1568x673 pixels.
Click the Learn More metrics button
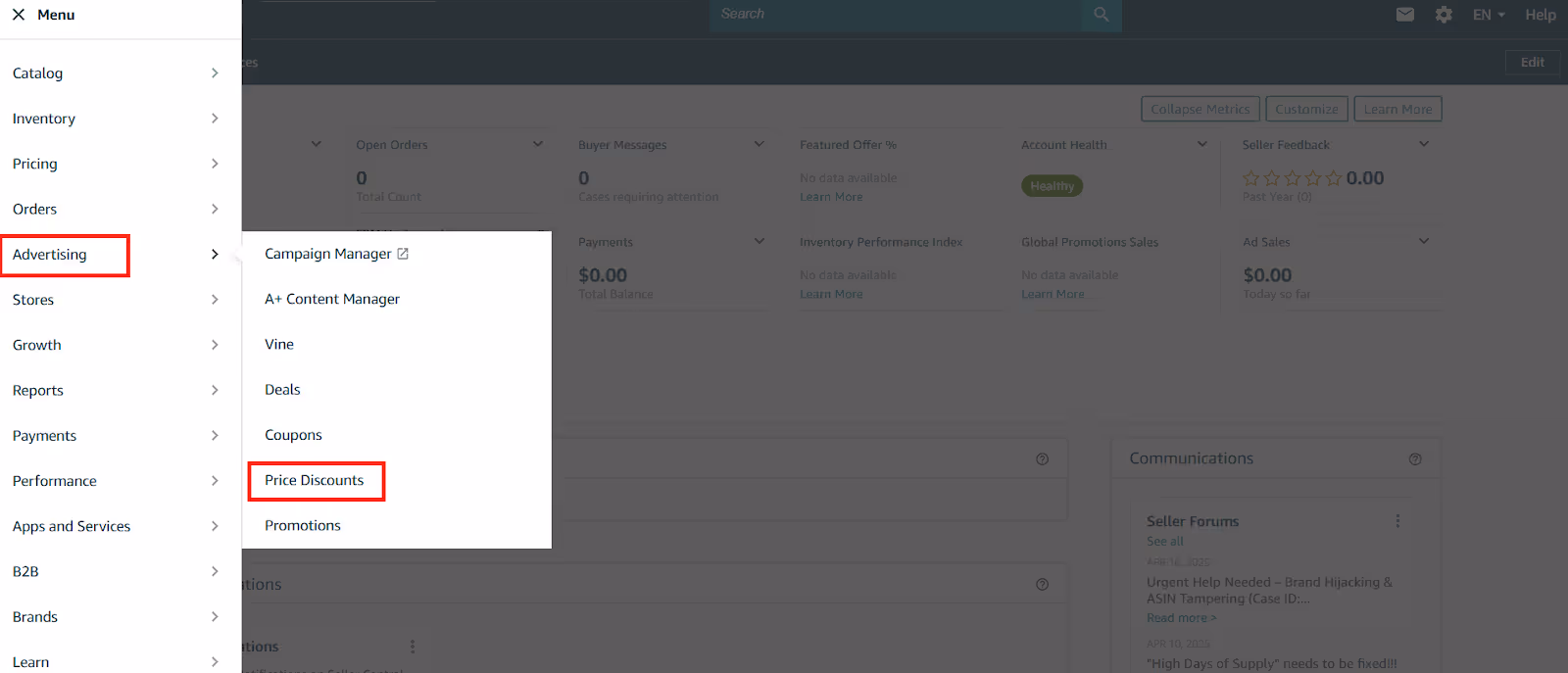pyautogui.click(x=1398, y=109)
